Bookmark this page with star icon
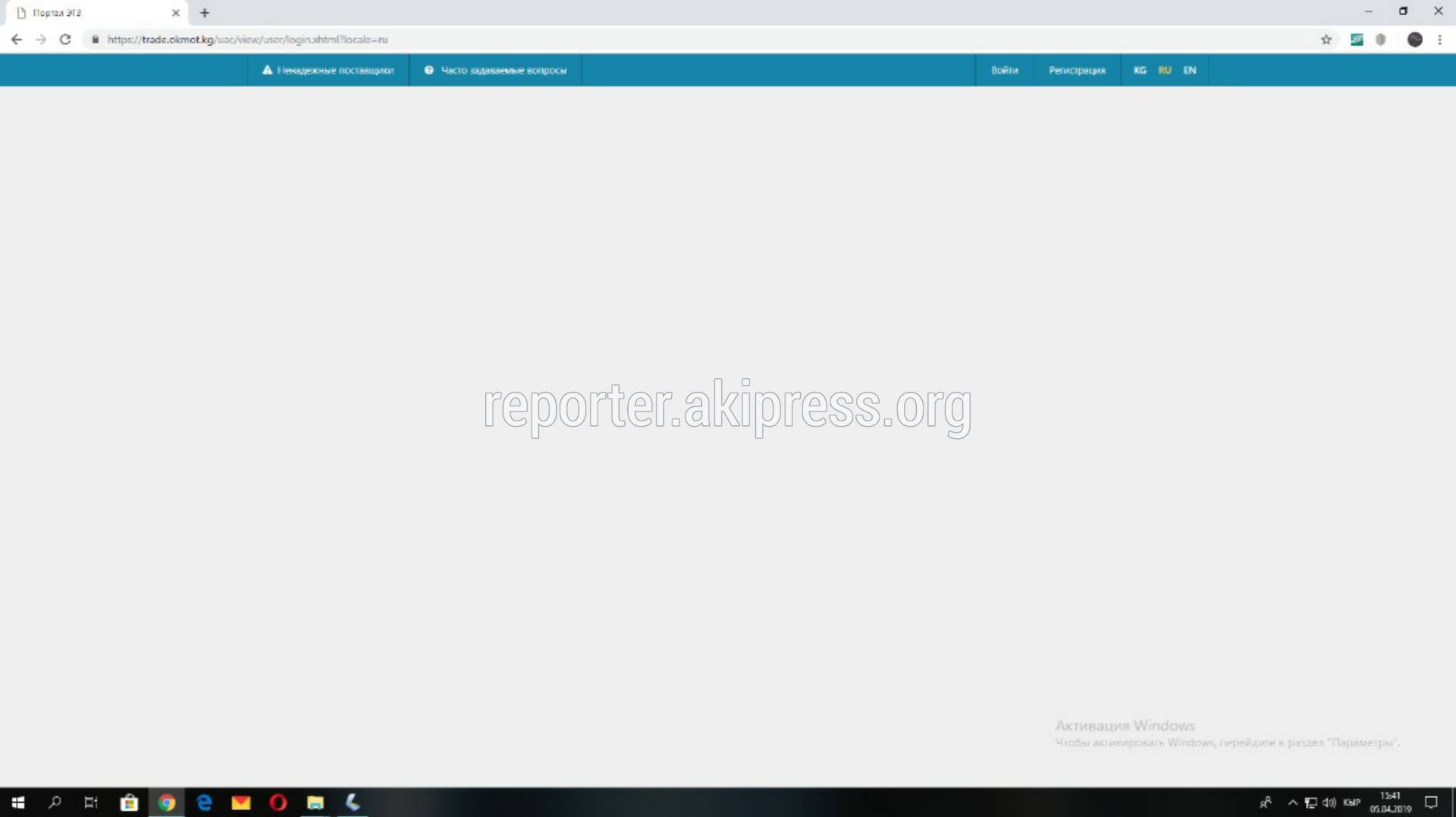The width and height of the screenshot is (1456, 817). tap(1326, 39)
